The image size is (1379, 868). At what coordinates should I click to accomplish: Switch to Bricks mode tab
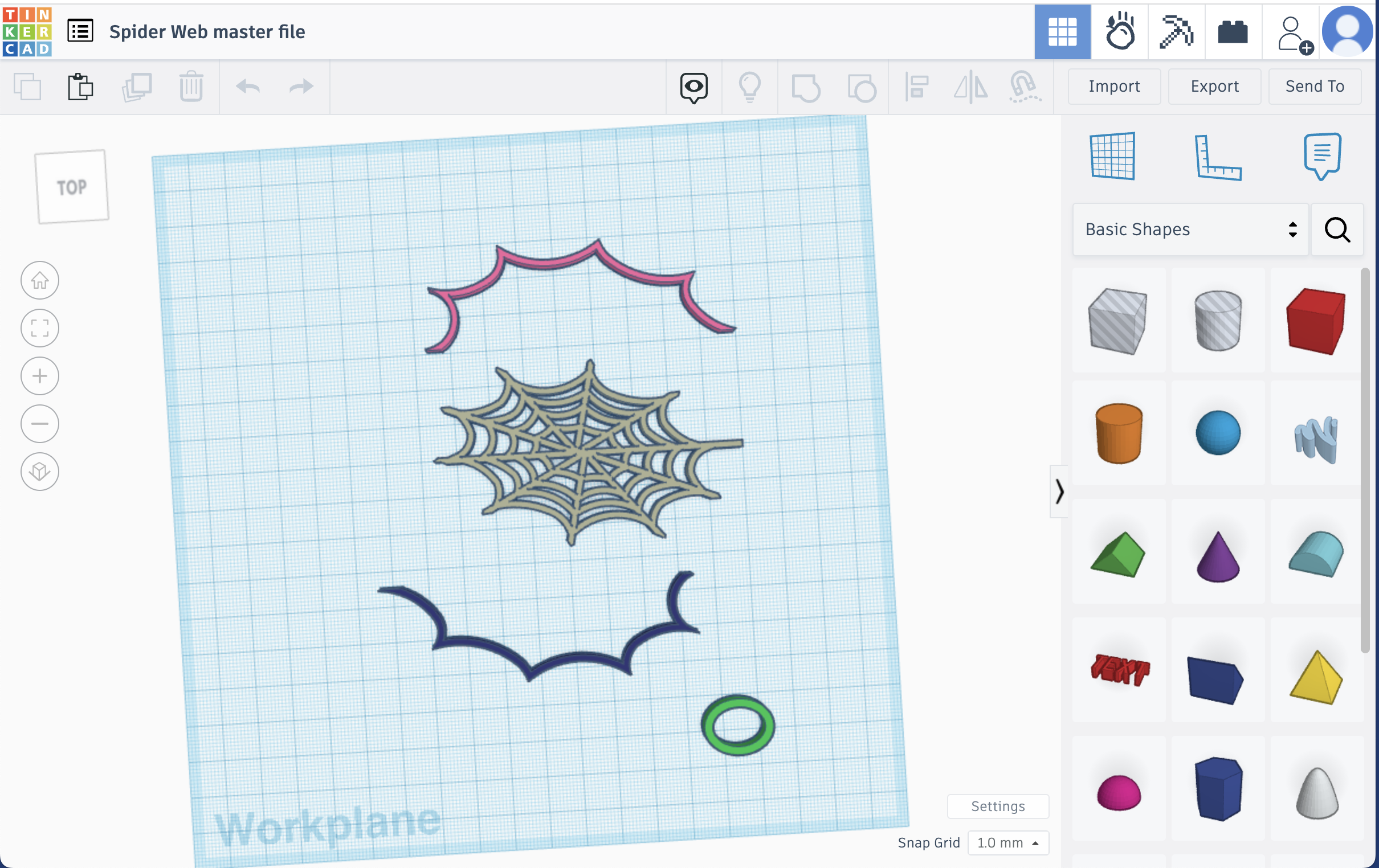coord(1233,31)
